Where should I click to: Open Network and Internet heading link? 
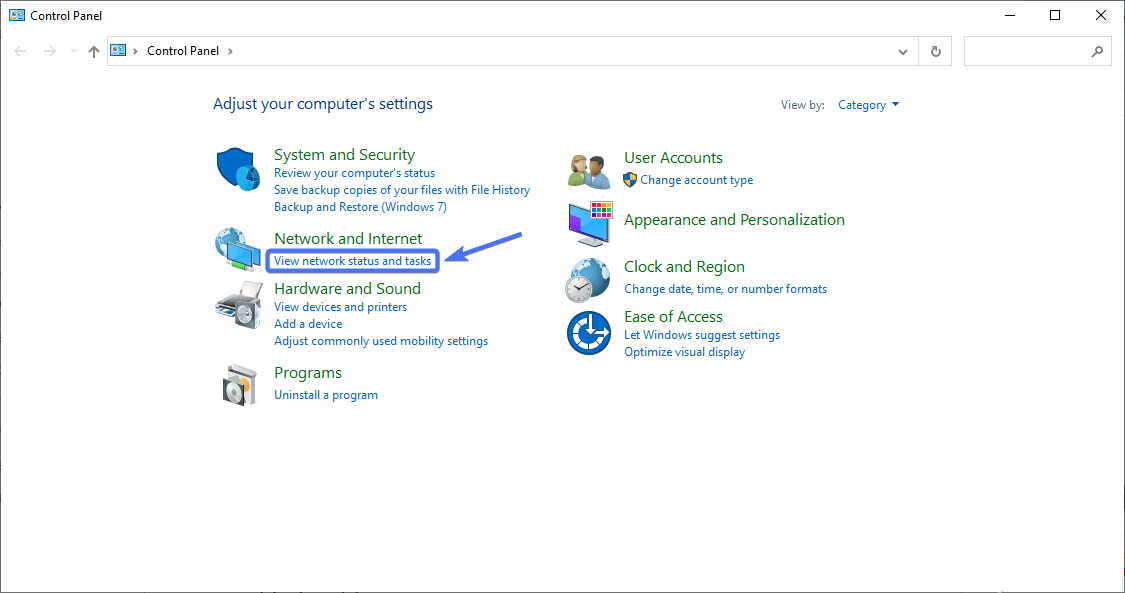pyautogui.click(x=348, y=239)
